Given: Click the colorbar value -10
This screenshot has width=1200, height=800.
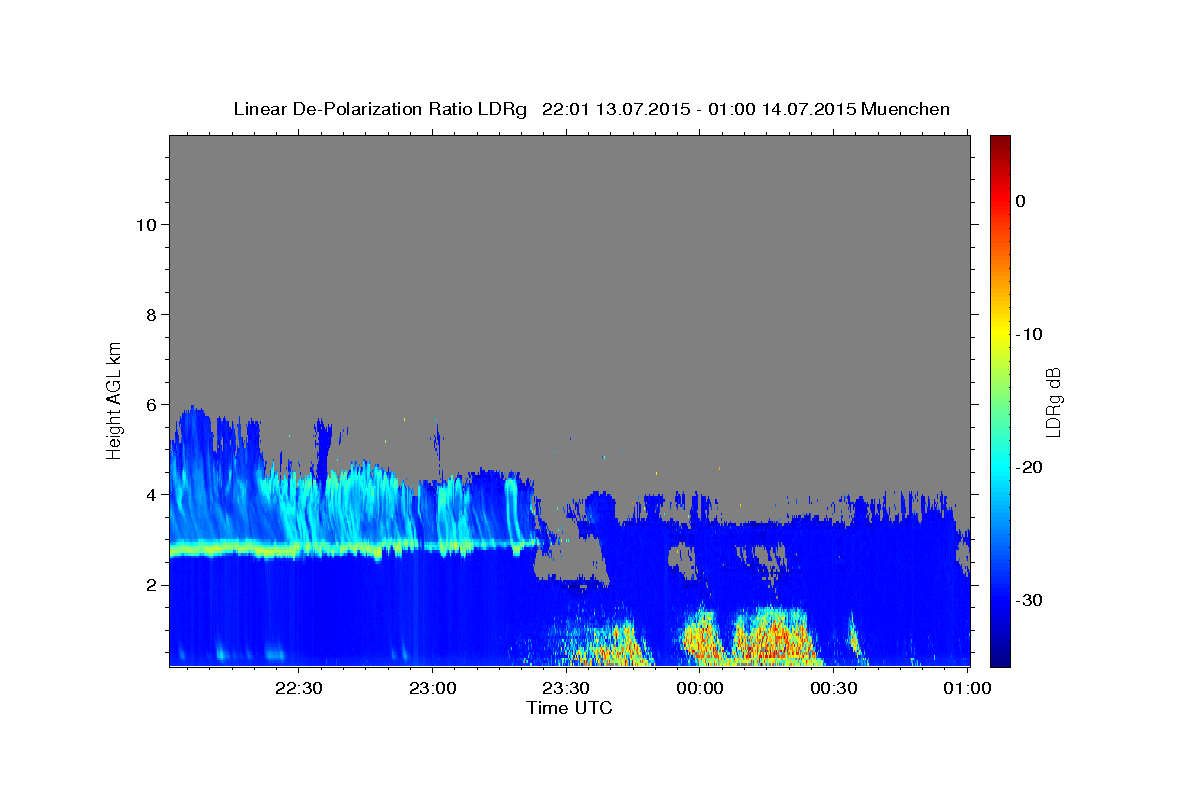Looking at the screenshot, I should (1029, 334).
